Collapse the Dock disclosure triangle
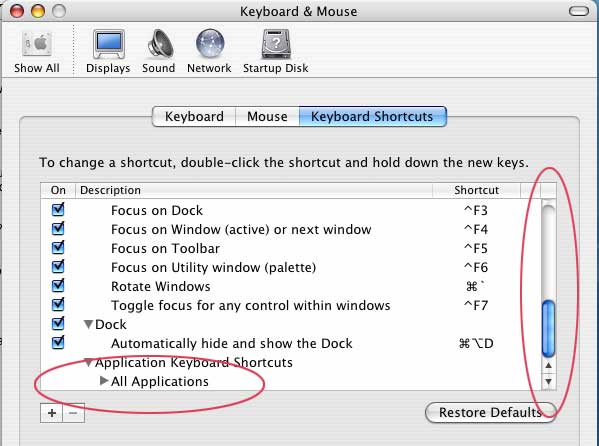The width and height of the screenshot is (599, 446). [x=89, y=324]
